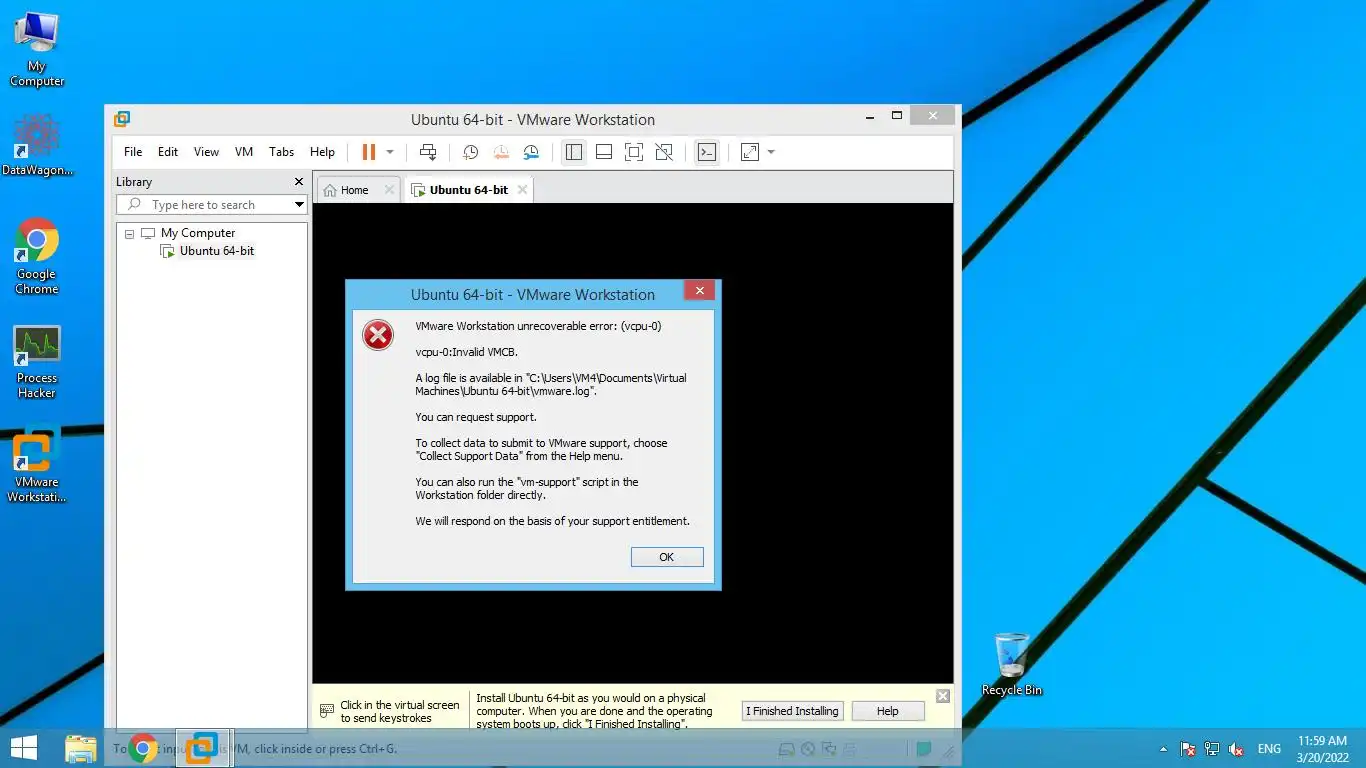Open the VM menu
The width and height of the screenshot is (1366, 768).
click(244, 152)
